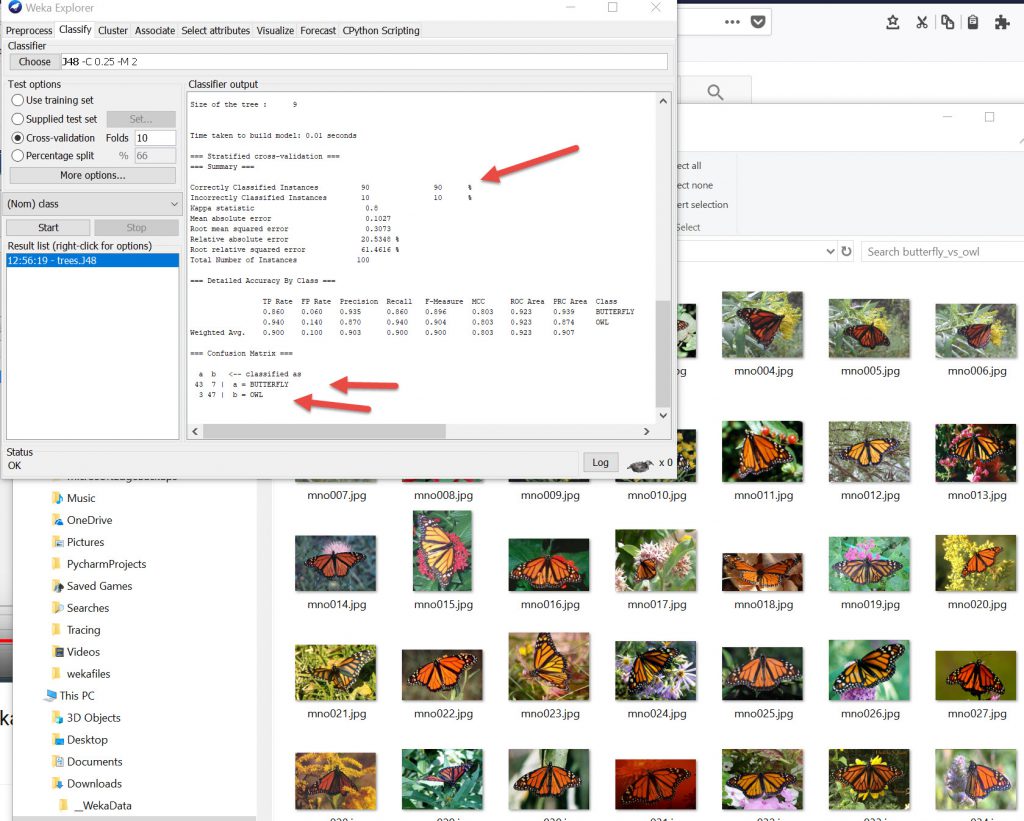Open the (Nom) class attribute dropdown
Image resolution: width=1024 pixels, height=821 pixels.
92,204
